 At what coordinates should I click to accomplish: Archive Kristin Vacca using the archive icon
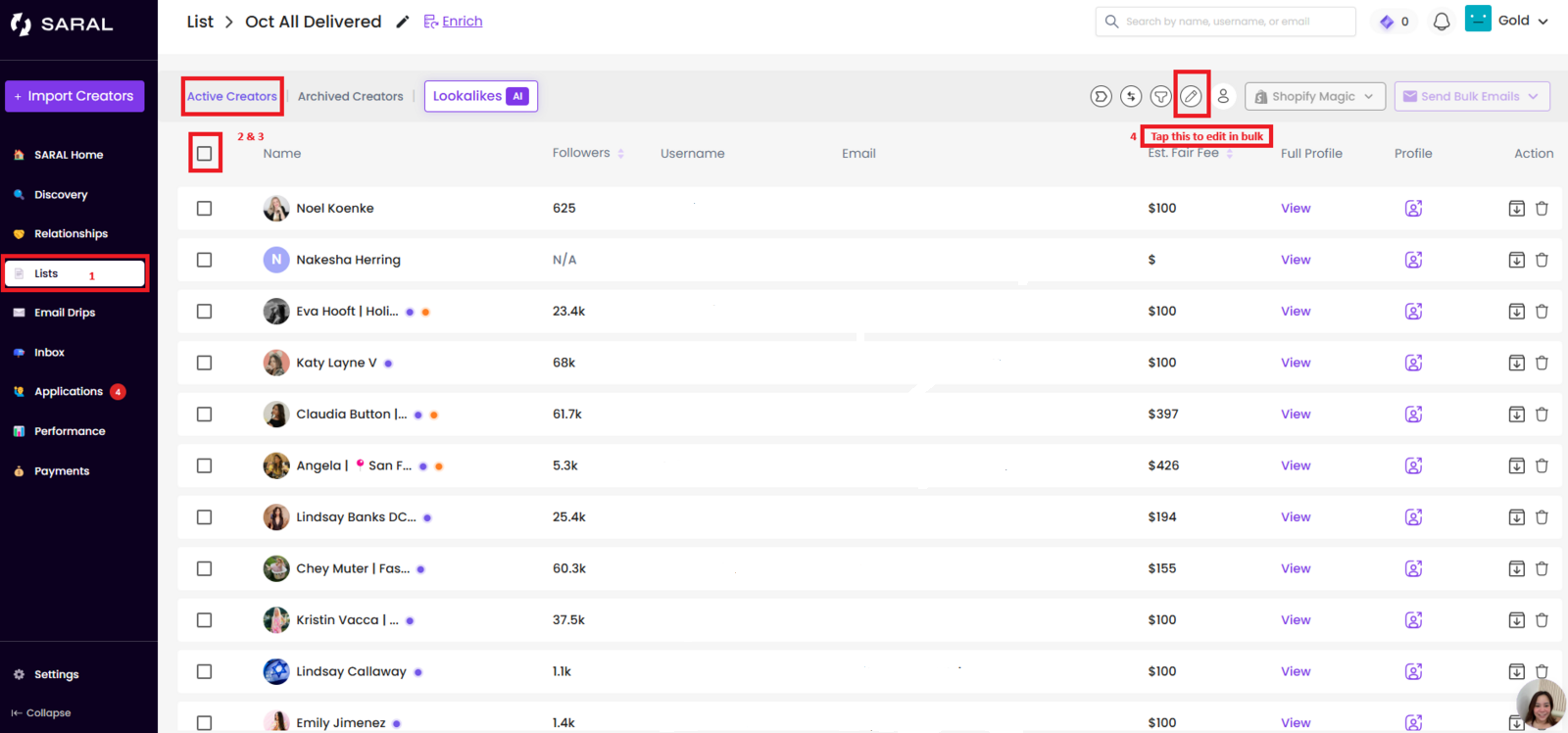pyautogui.click(x=1516, y=619)
